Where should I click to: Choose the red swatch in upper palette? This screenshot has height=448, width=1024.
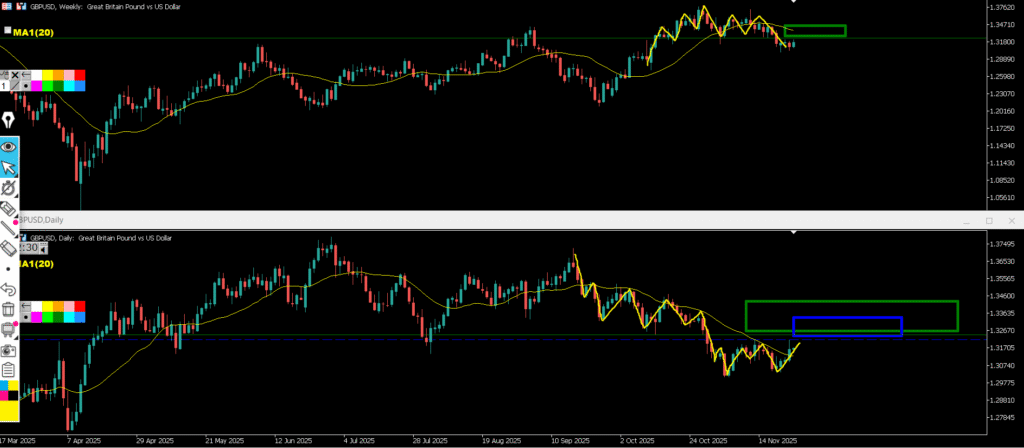(80, 75)
